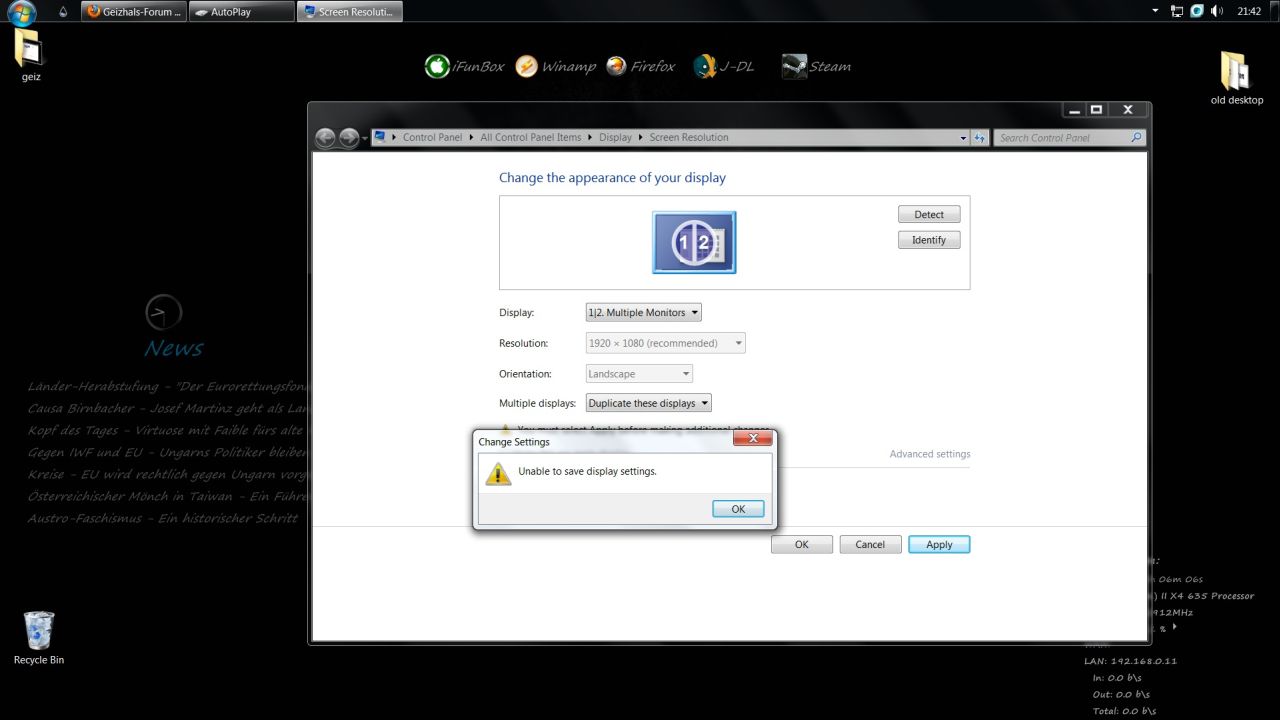Screen dimensions: 1280x720
Task: Switch to the Geizhals-Forum taskbar window
Action: [x=133, y=12]
